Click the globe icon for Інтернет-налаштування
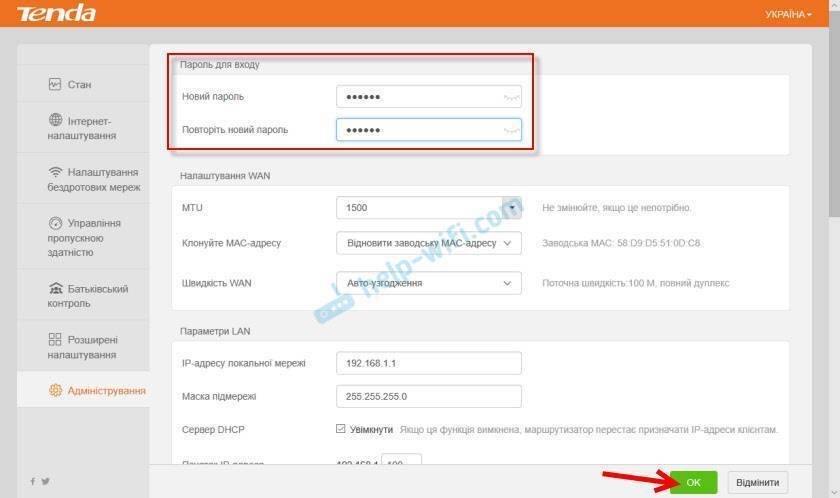Image resolution: width=840 pixels, height=498 pixels. pyautogui.click(x=56, y=120)
